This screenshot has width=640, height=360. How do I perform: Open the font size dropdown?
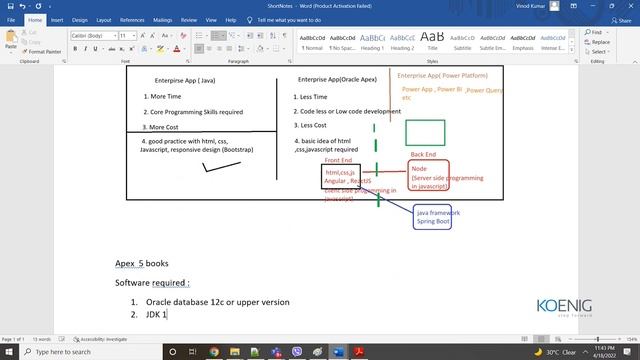pyautogui.click(x=134, y=36)
